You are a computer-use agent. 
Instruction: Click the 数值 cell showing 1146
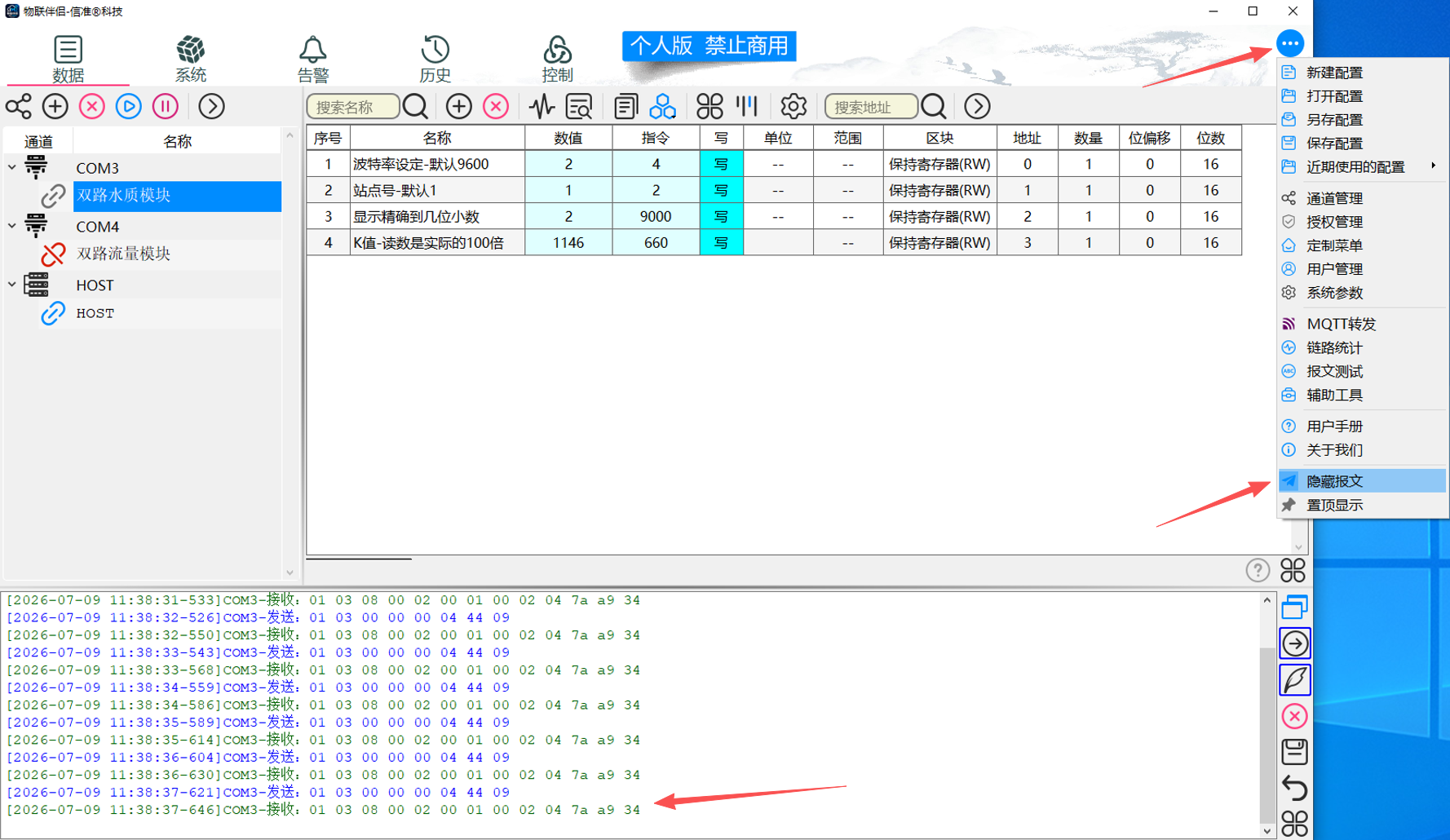pos(568,242)
